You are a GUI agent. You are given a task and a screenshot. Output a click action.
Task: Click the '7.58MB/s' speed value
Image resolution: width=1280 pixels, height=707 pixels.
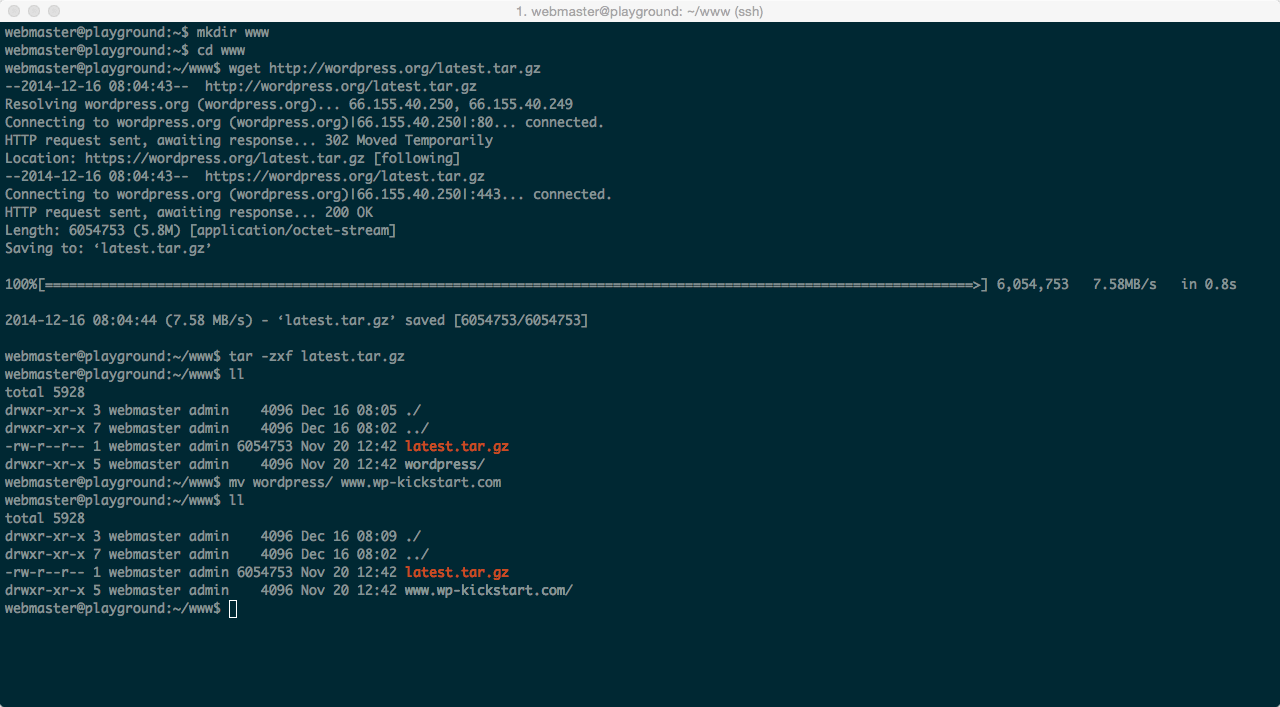pyautogui.click(x=1125, y=284)
